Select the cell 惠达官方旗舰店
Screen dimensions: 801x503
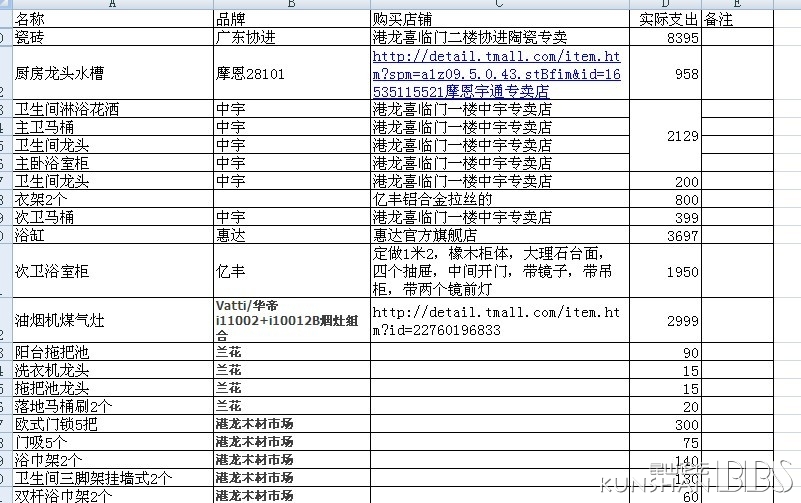click(x=500, y=235)
